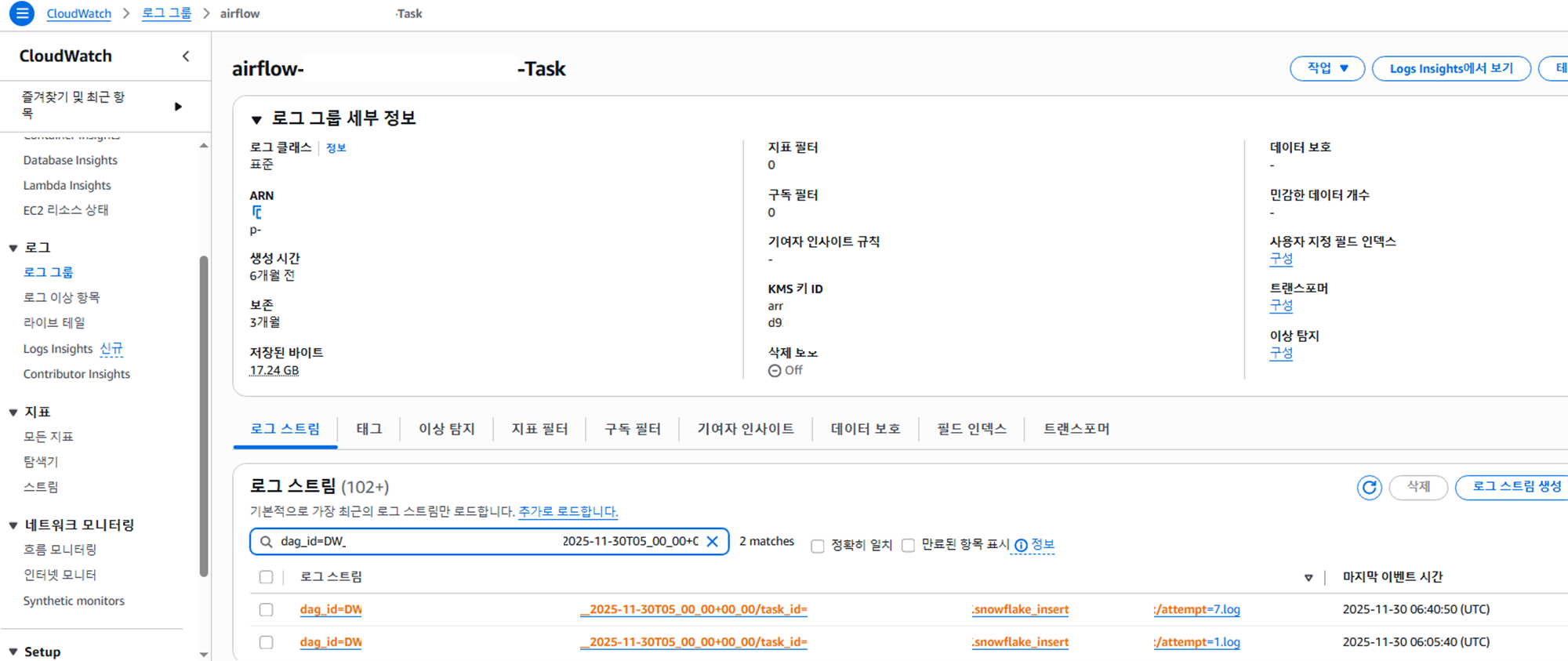
Task: Collapse the CloudWatch sidebar with chevron
Action: coord(186,56)
